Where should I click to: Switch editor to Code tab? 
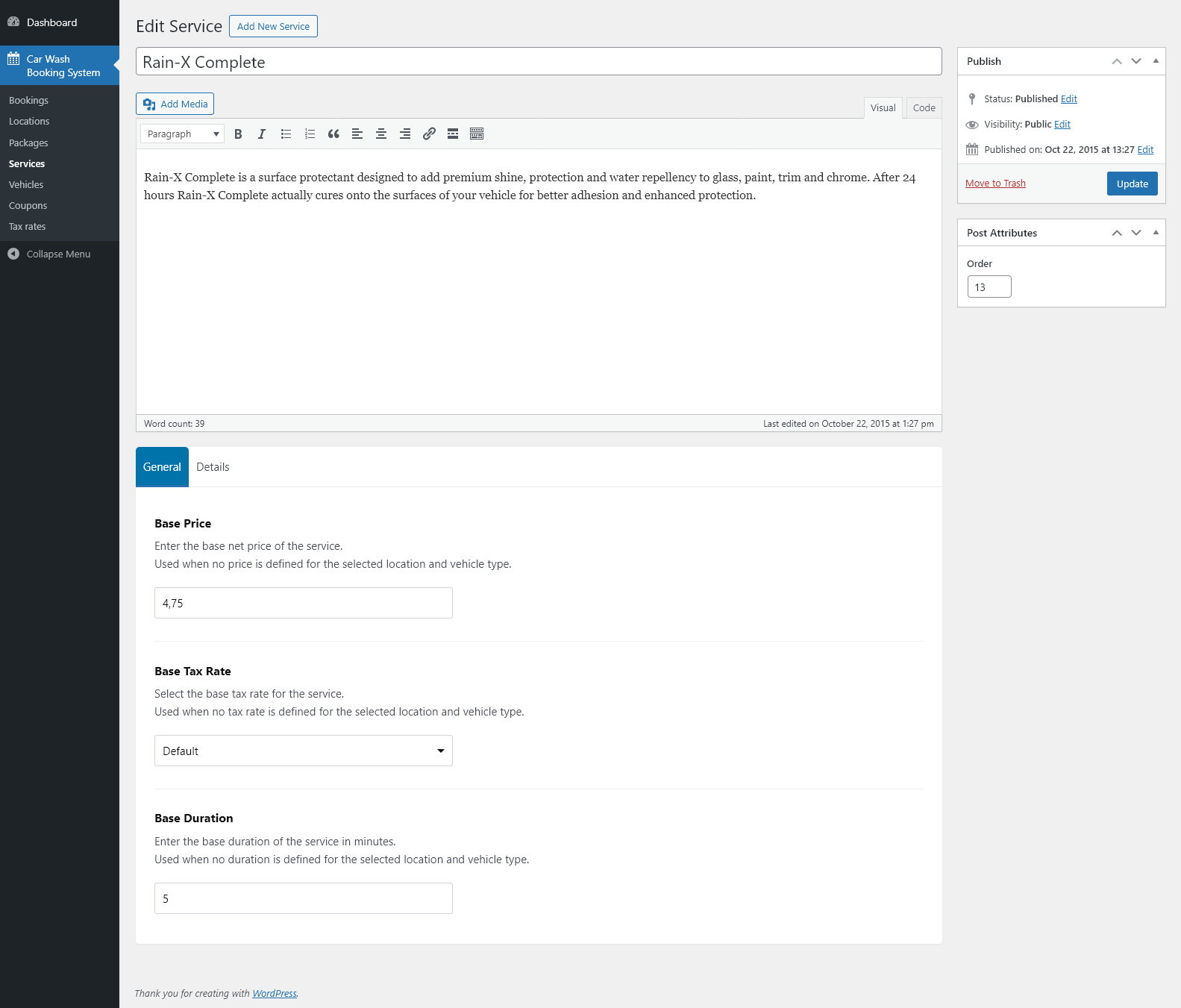[x=924, y=108]
